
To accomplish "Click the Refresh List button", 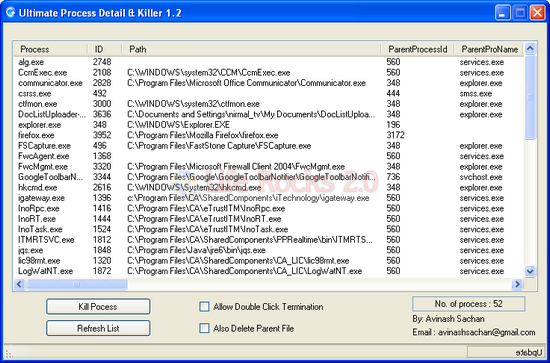I will coord(98,328).
